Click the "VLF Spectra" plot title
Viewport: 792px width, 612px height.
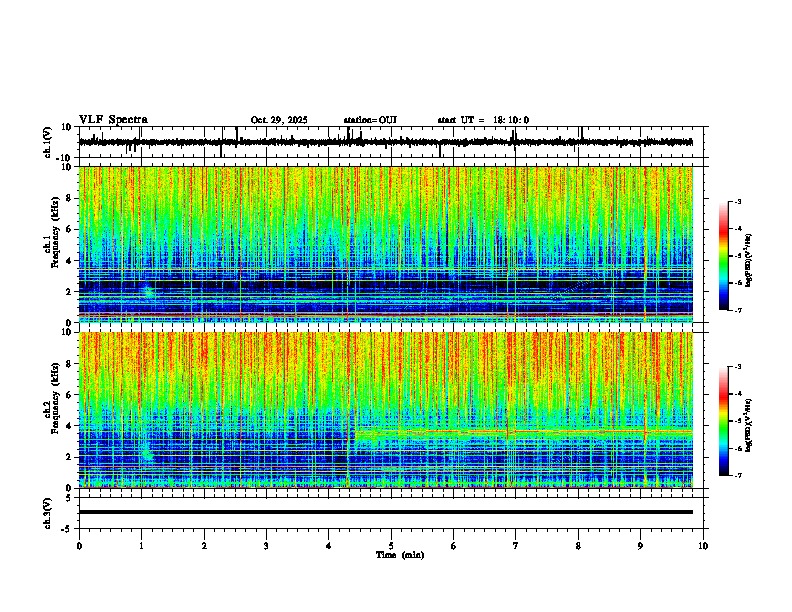[113, 120]
